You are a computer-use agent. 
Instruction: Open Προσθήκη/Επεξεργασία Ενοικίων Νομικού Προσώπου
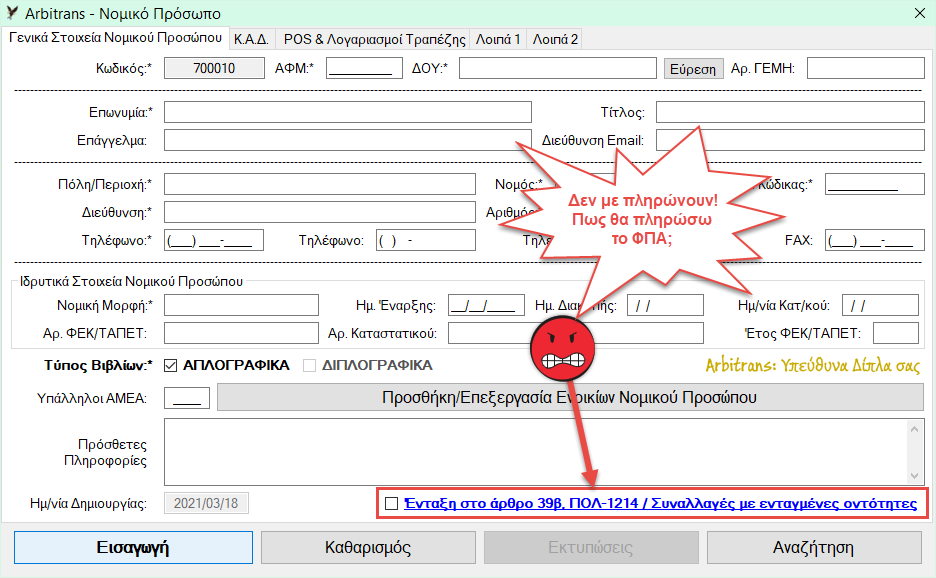(570, 398)
